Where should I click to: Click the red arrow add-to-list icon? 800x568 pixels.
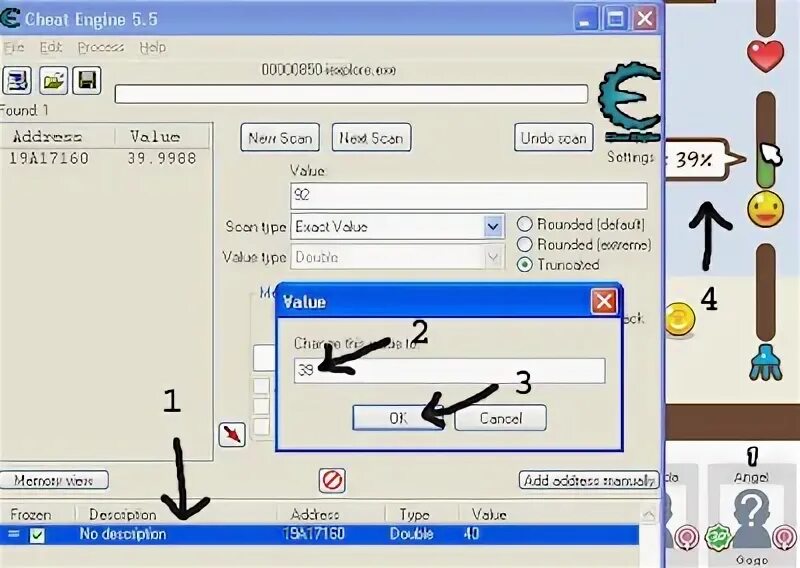point(232,435)
